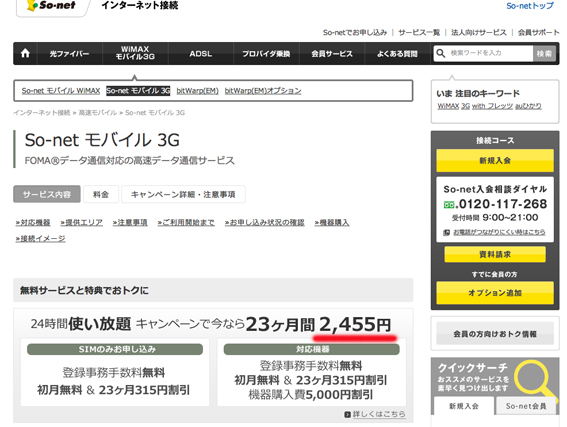Open お電話がつながりにくい時はこちら link
Viewport: 567px width, 427px height.
click(x=499, y=232)
